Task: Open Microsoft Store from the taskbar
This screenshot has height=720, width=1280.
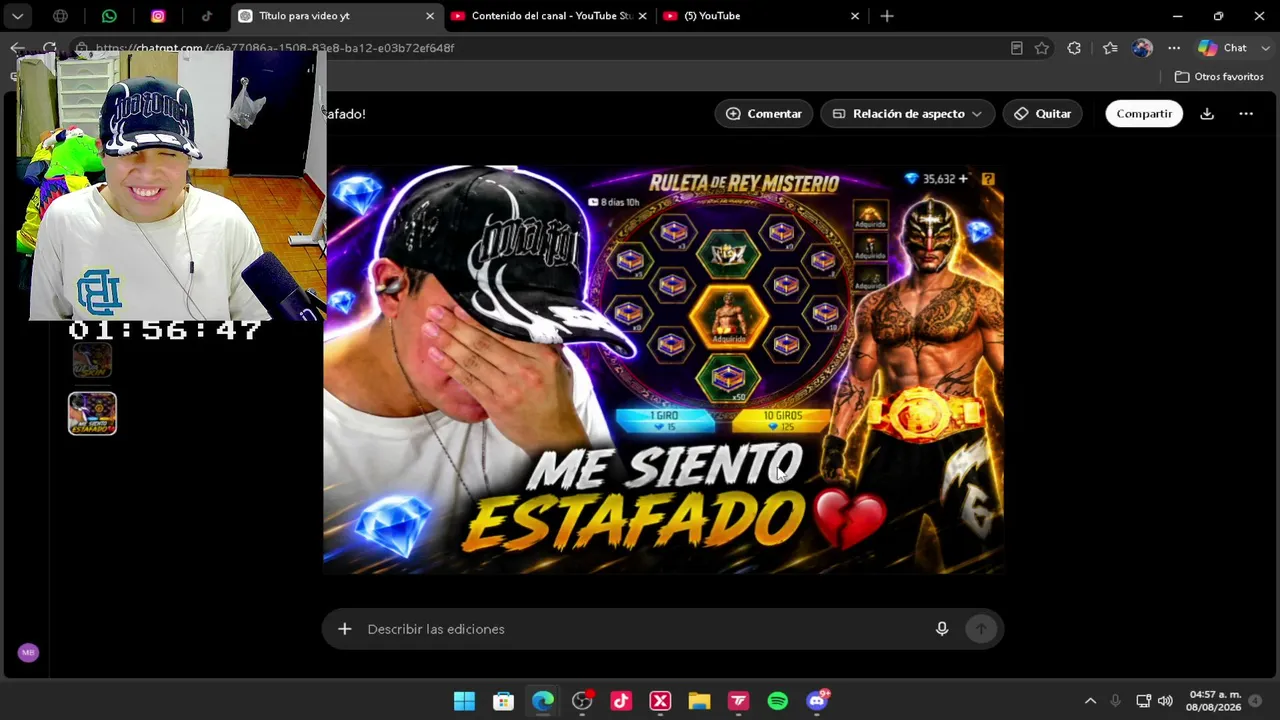Action: pos(504,701)
